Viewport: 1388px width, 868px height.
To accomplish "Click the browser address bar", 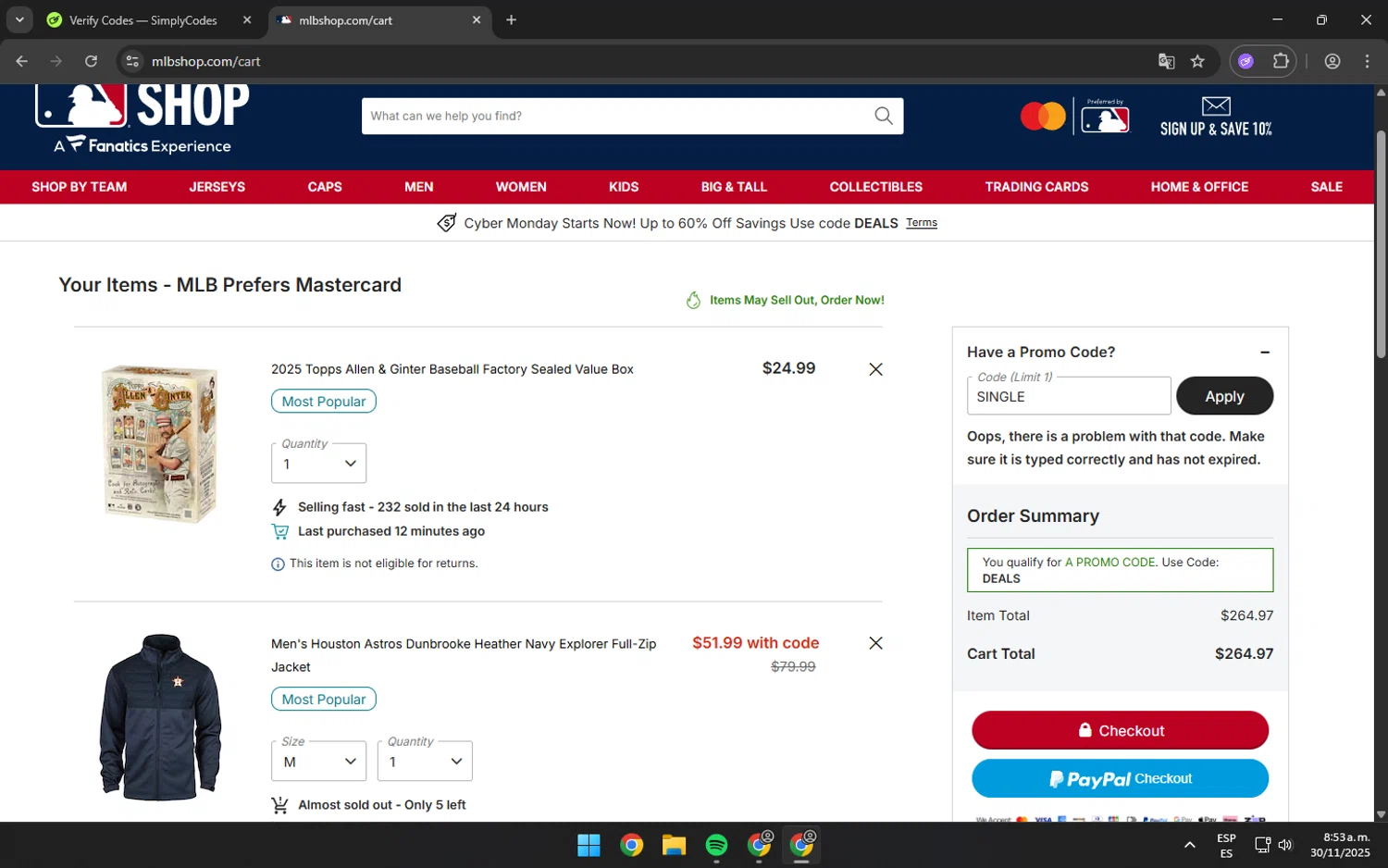I will pos(638,61).
